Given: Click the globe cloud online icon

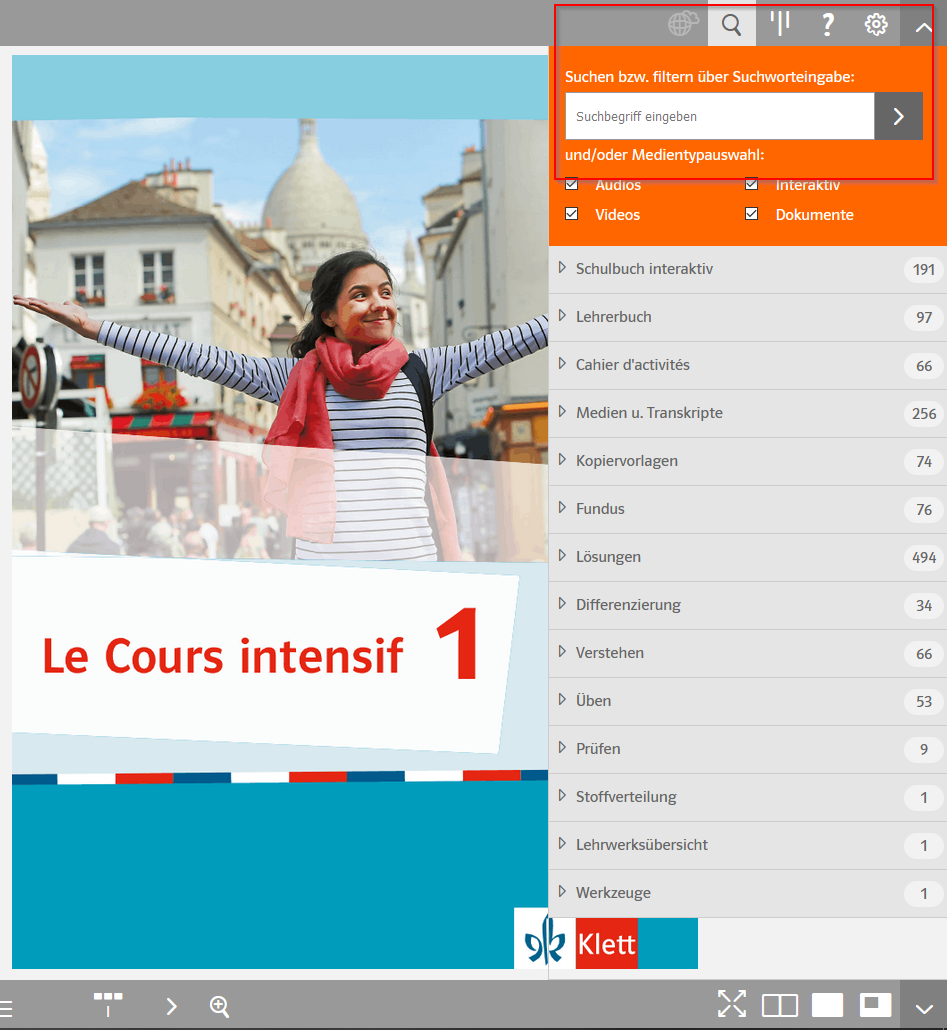Looking at the screenshot, I should pyautogui.click(x=683, y=24).
